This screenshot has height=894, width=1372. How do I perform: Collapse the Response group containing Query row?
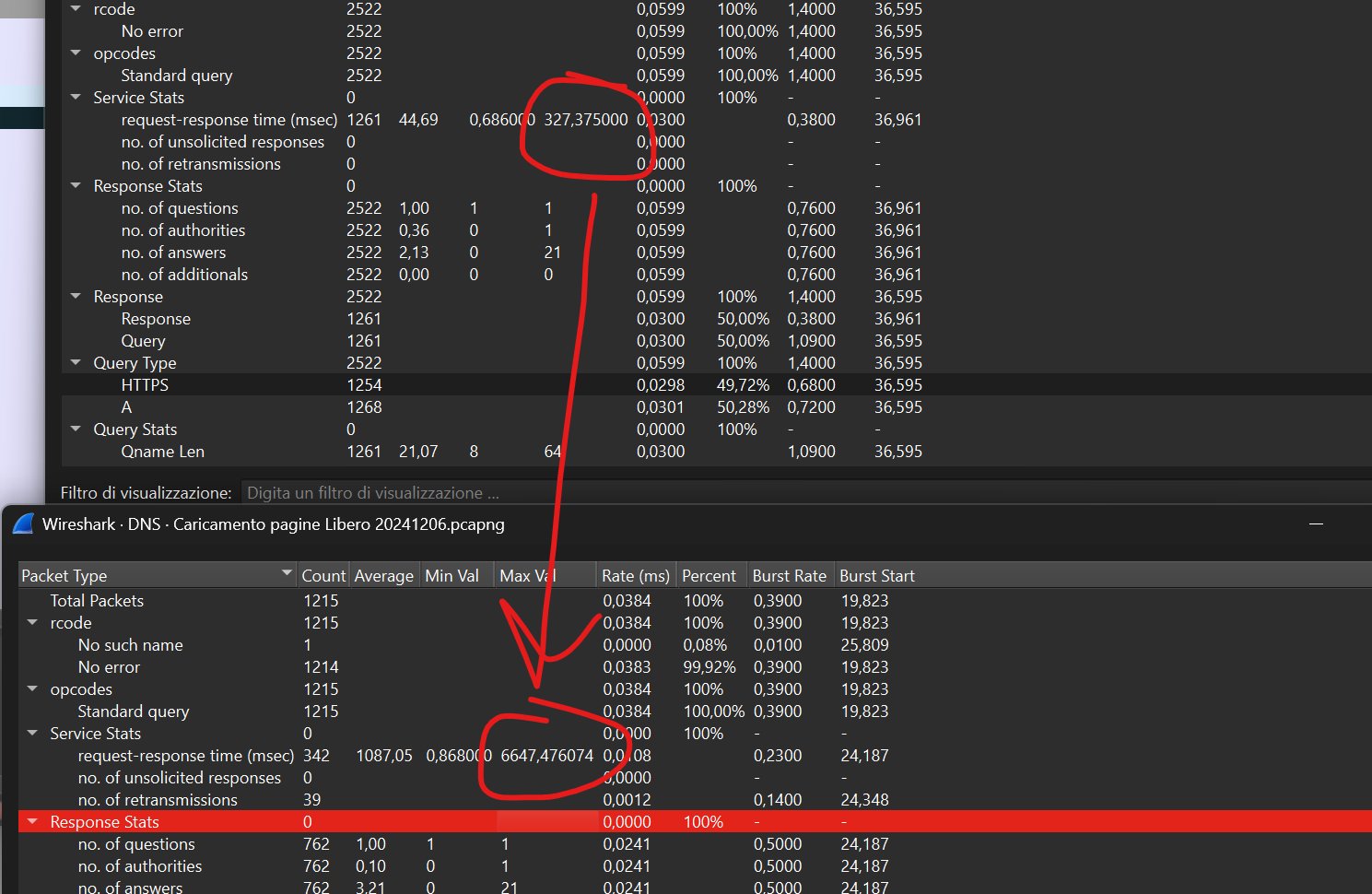76,297
